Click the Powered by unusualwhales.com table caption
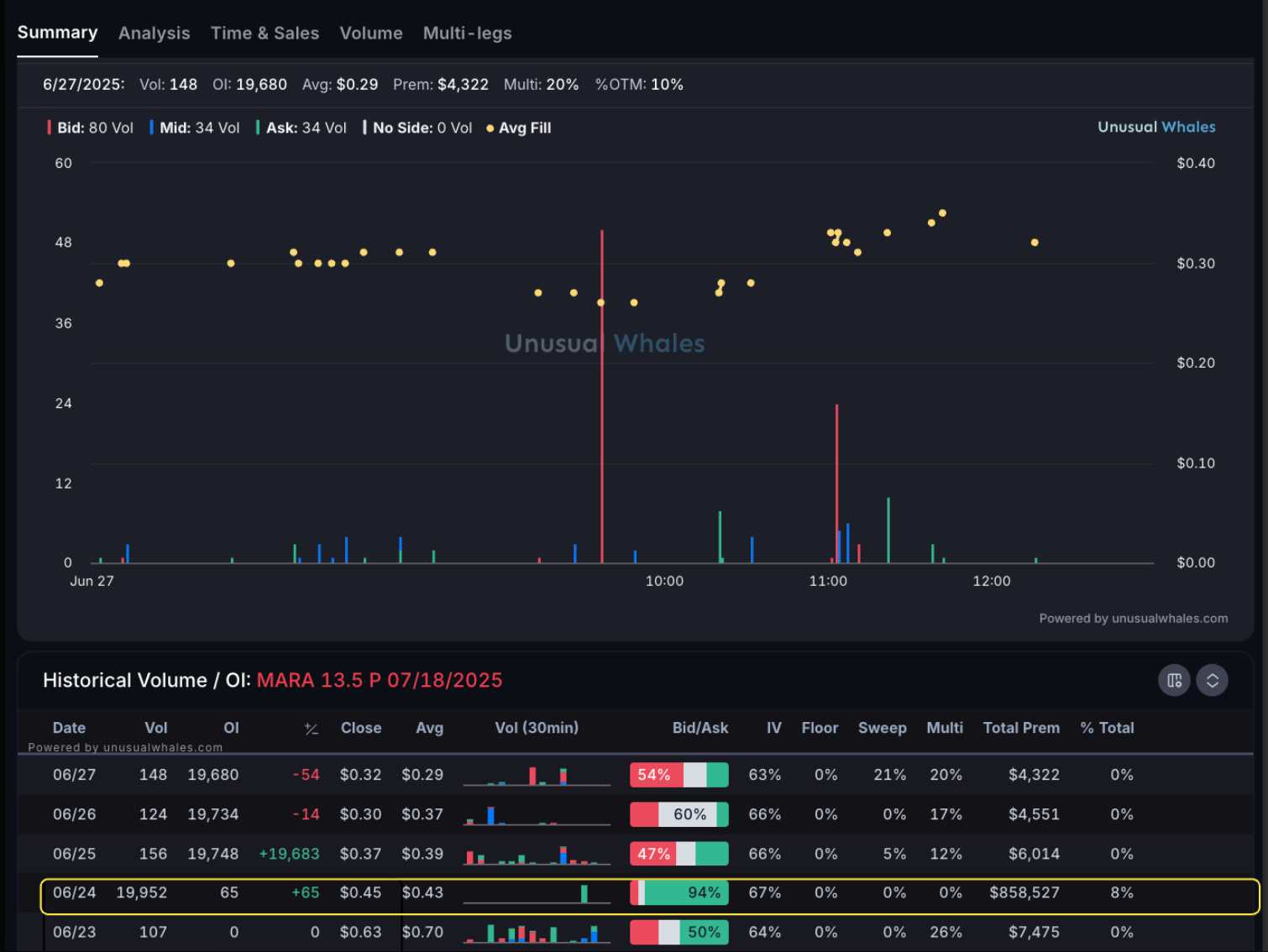Screen dimensions: 1268x952 [x=125, y=747]
